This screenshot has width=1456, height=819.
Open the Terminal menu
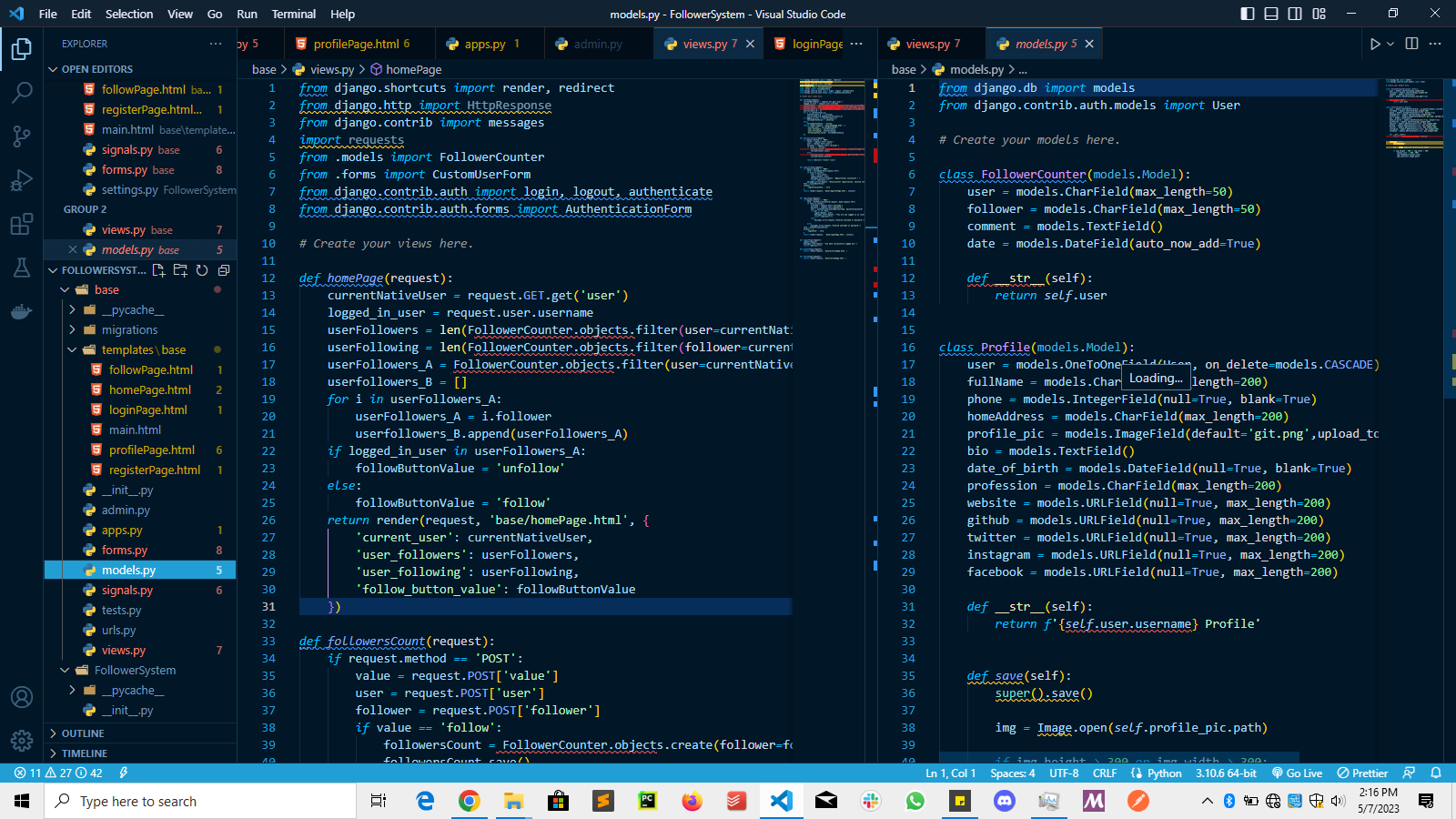[293, 14]
